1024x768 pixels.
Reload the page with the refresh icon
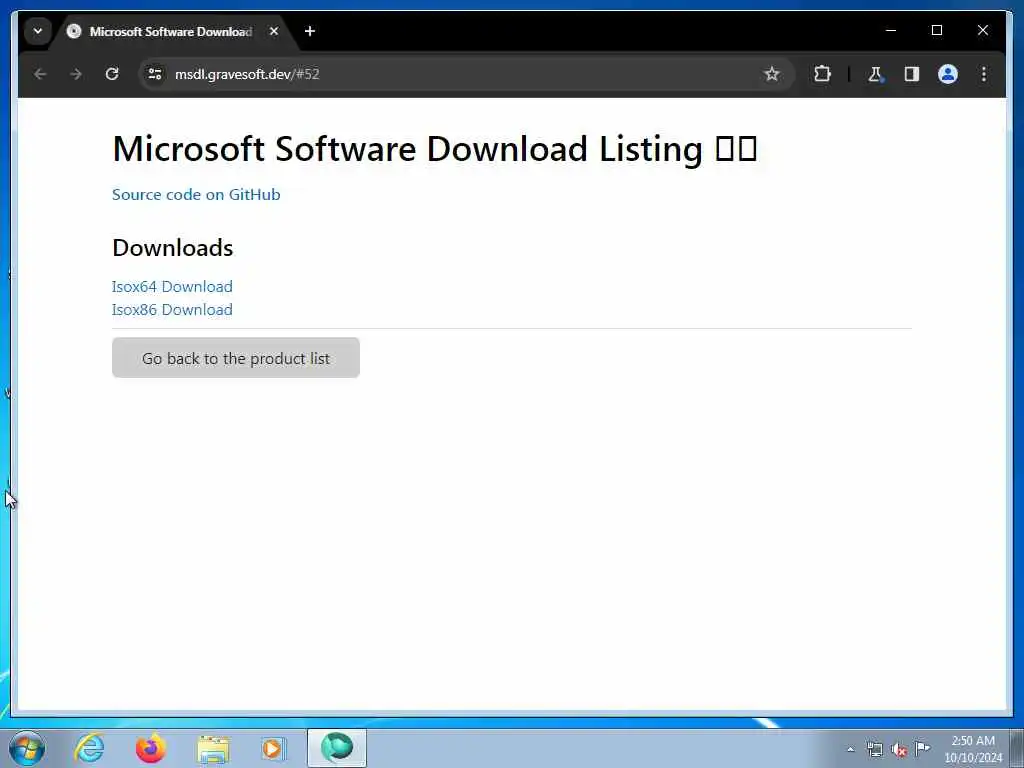pos(112,74)
